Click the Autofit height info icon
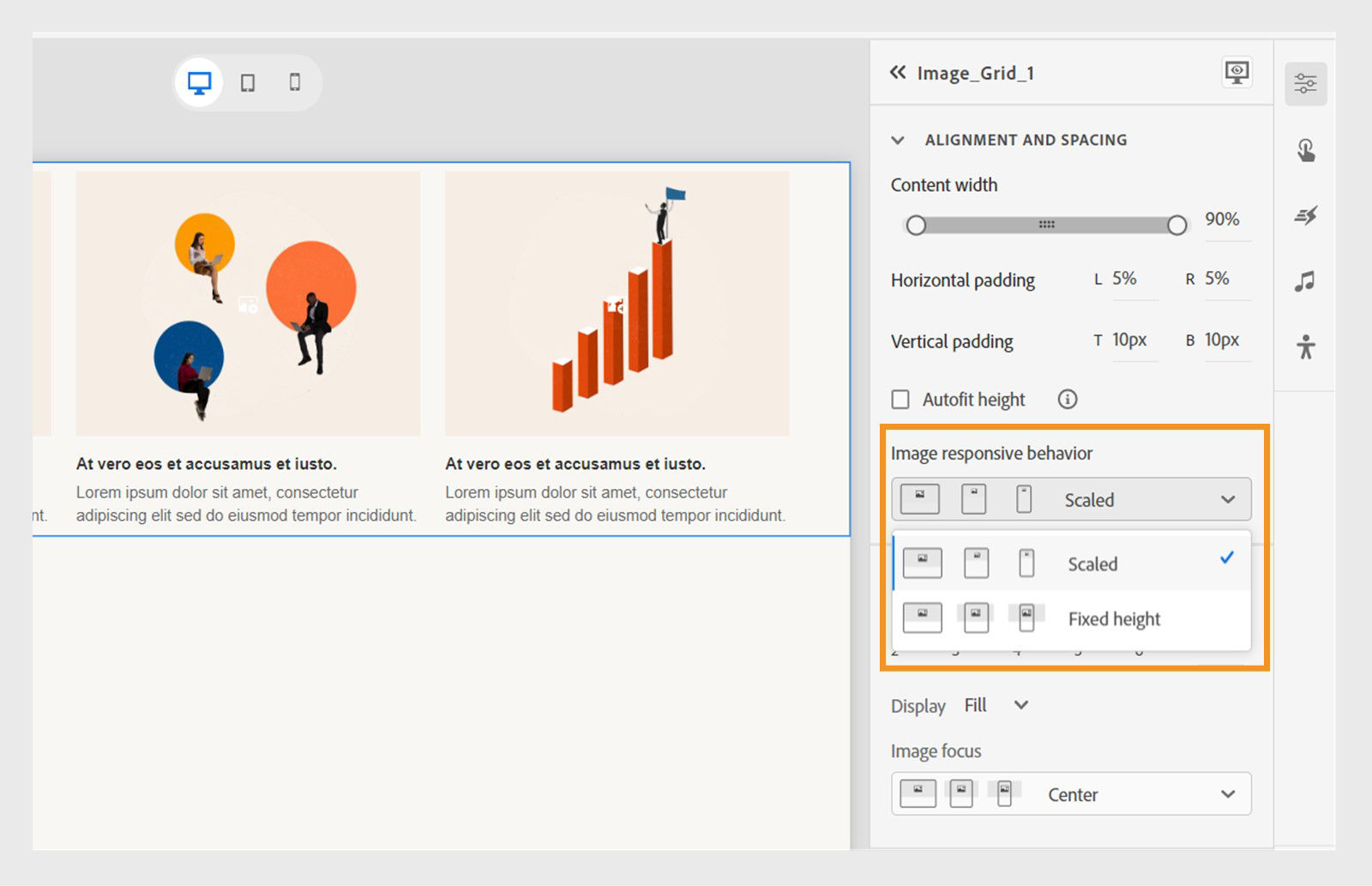Image resolution: width=1372 pixels, height=886 pixels. click(x=1068, y=399)
